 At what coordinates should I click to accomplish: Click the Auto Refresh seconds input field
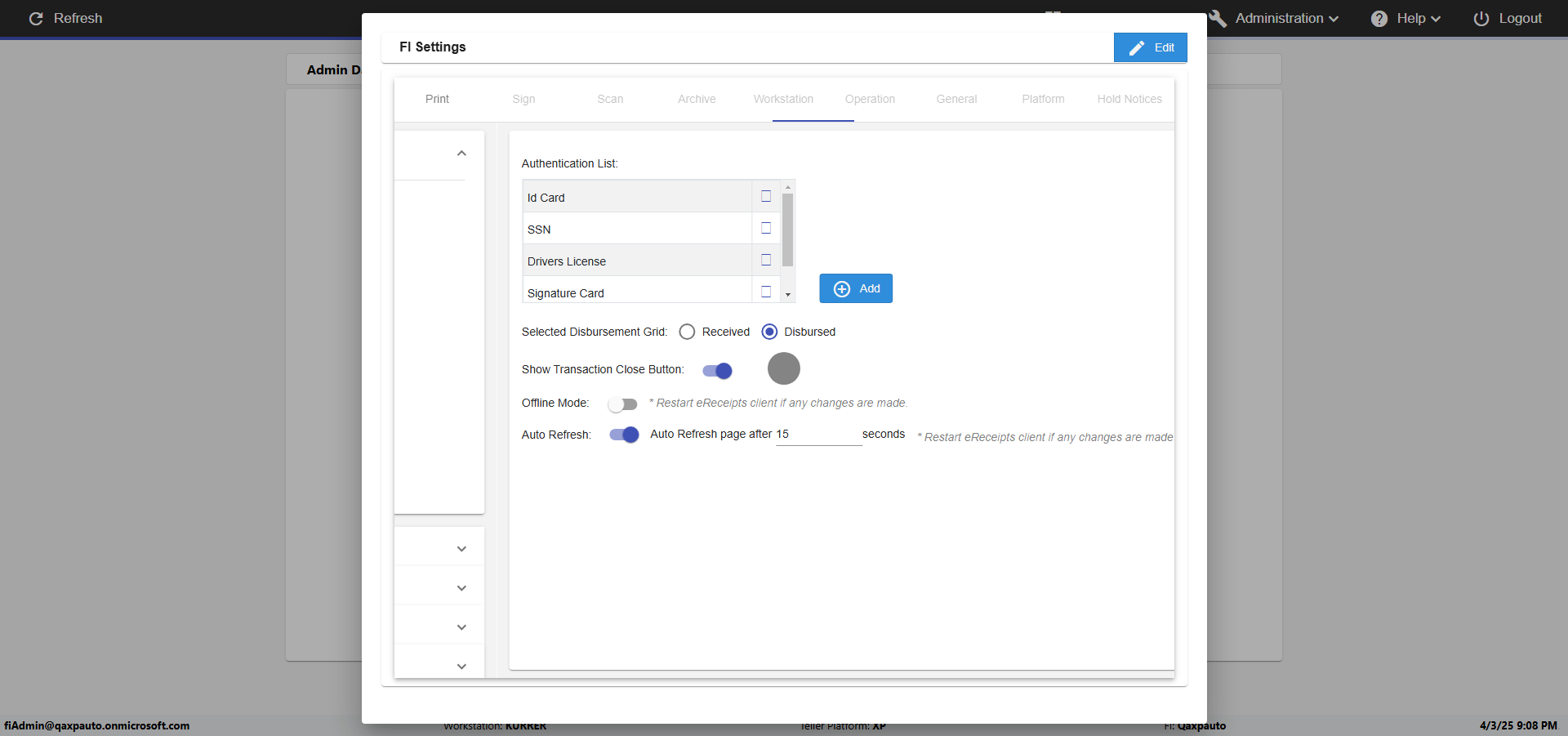coord(818,435)
